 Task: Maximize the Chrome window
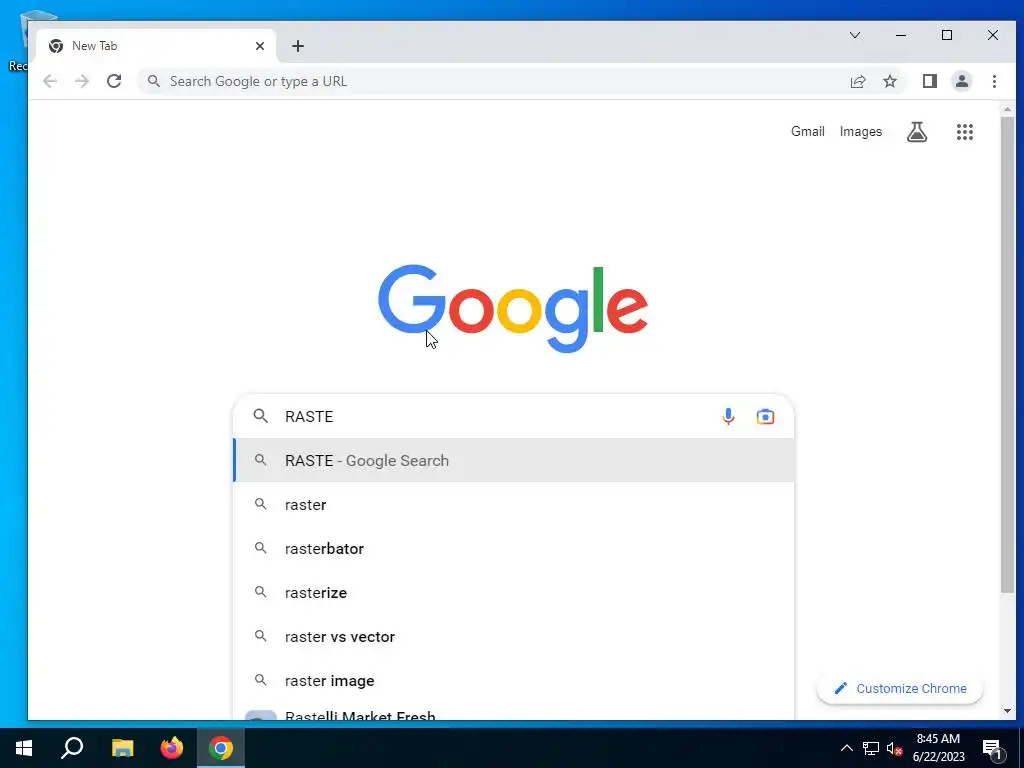click(947, 35)
